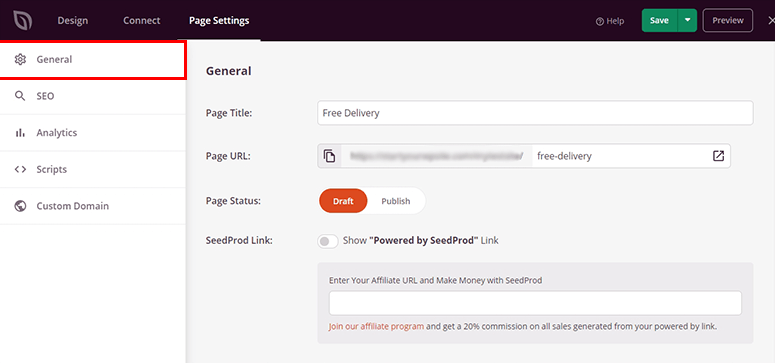
Task: Click the Page Title label
Action: [x=229, y=113]
